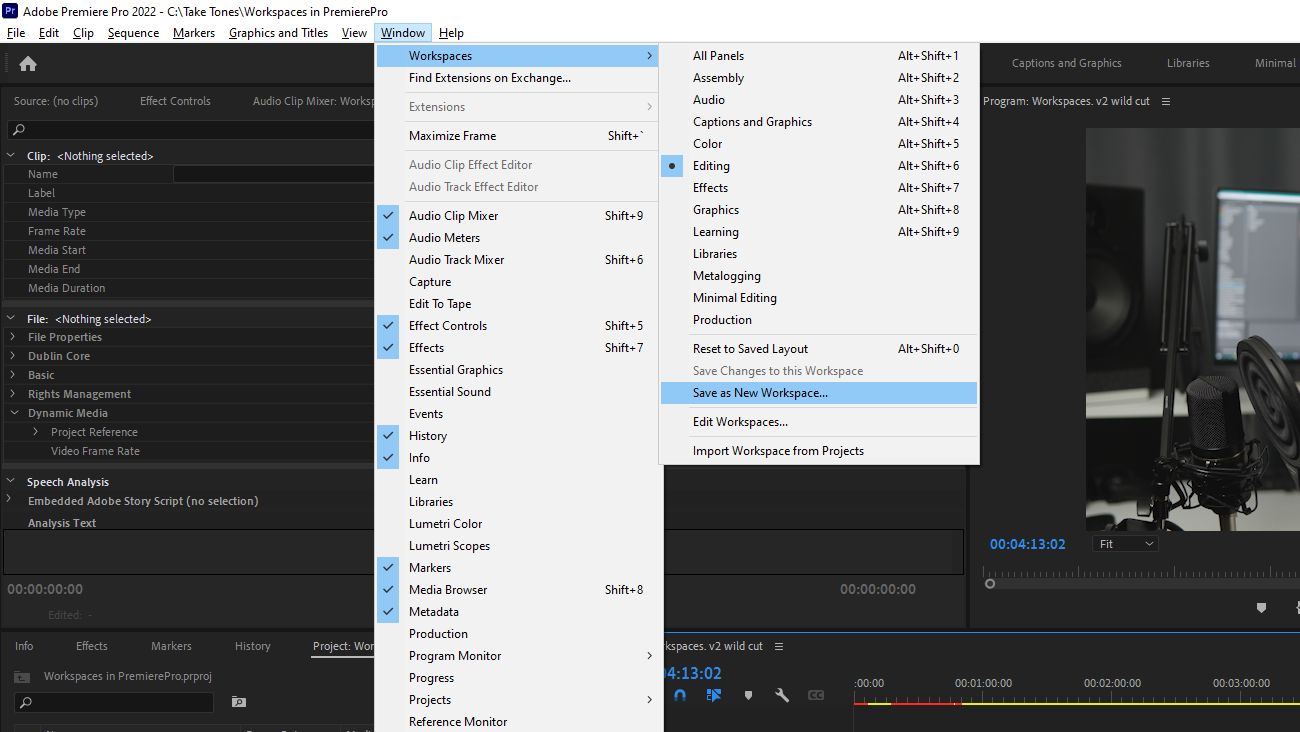Open Timeline Display Settings wrench icon
The image size is (1300, 732).
point(782,695)
